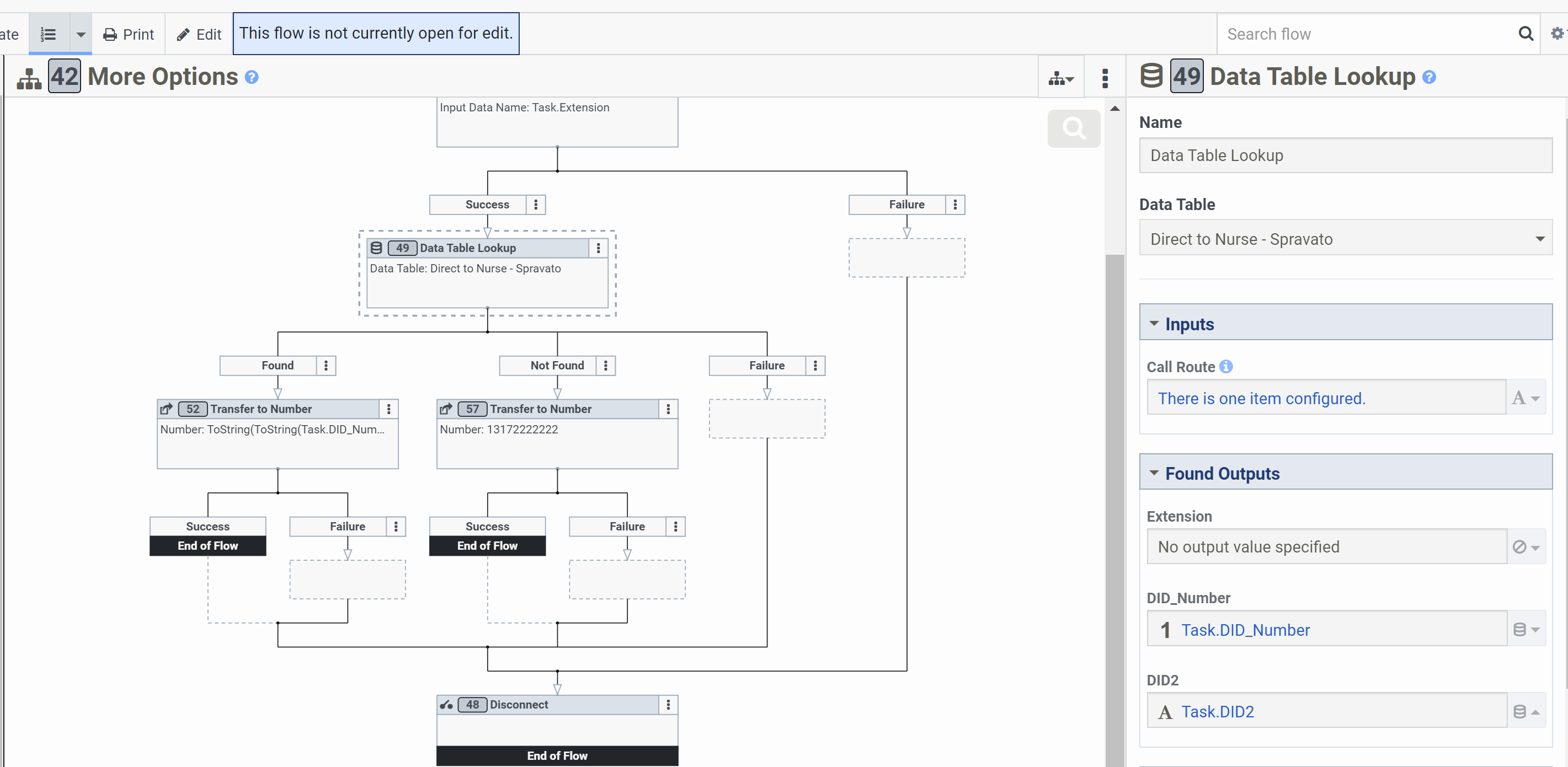Click the Task.DID2 value

1218,712
